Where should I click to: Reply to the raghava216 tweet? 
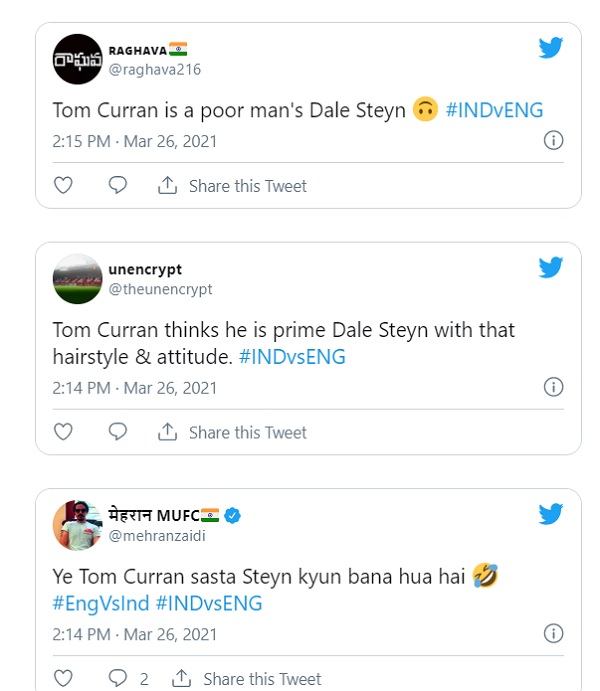(118, 185)
